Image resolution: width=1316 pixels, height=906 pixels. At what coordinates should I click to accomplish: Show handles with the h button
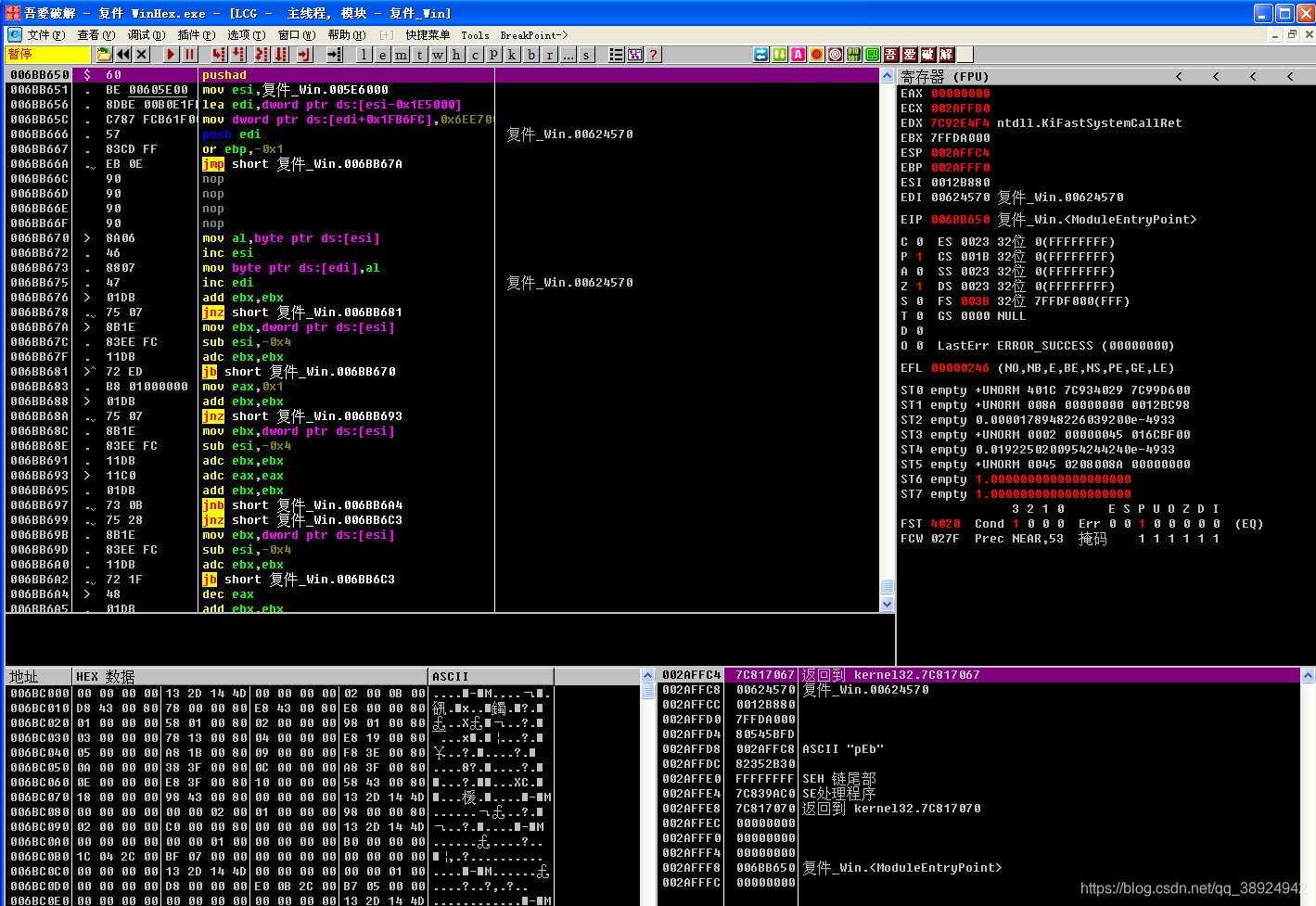click(x=456, y=55)
